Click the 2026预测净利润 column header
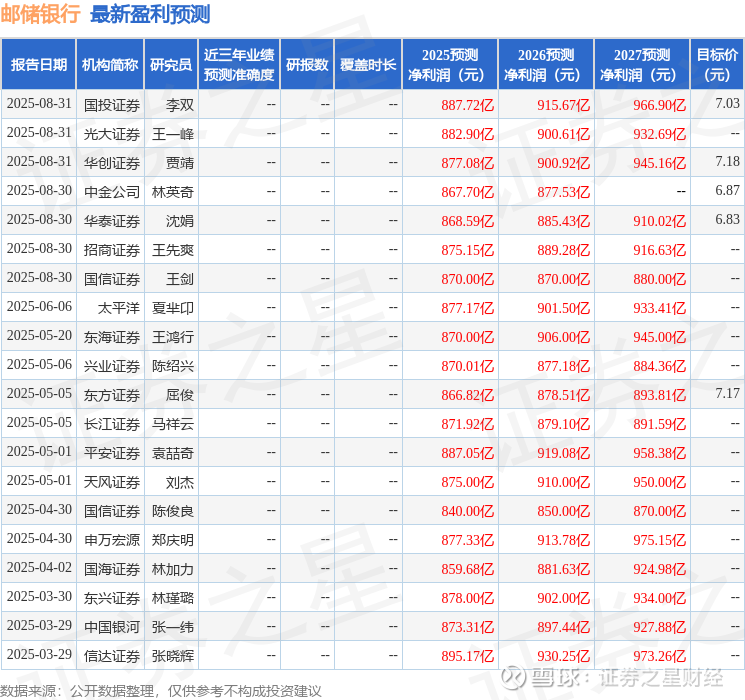This screenshot has height=700, width=745. click(546, 65)
